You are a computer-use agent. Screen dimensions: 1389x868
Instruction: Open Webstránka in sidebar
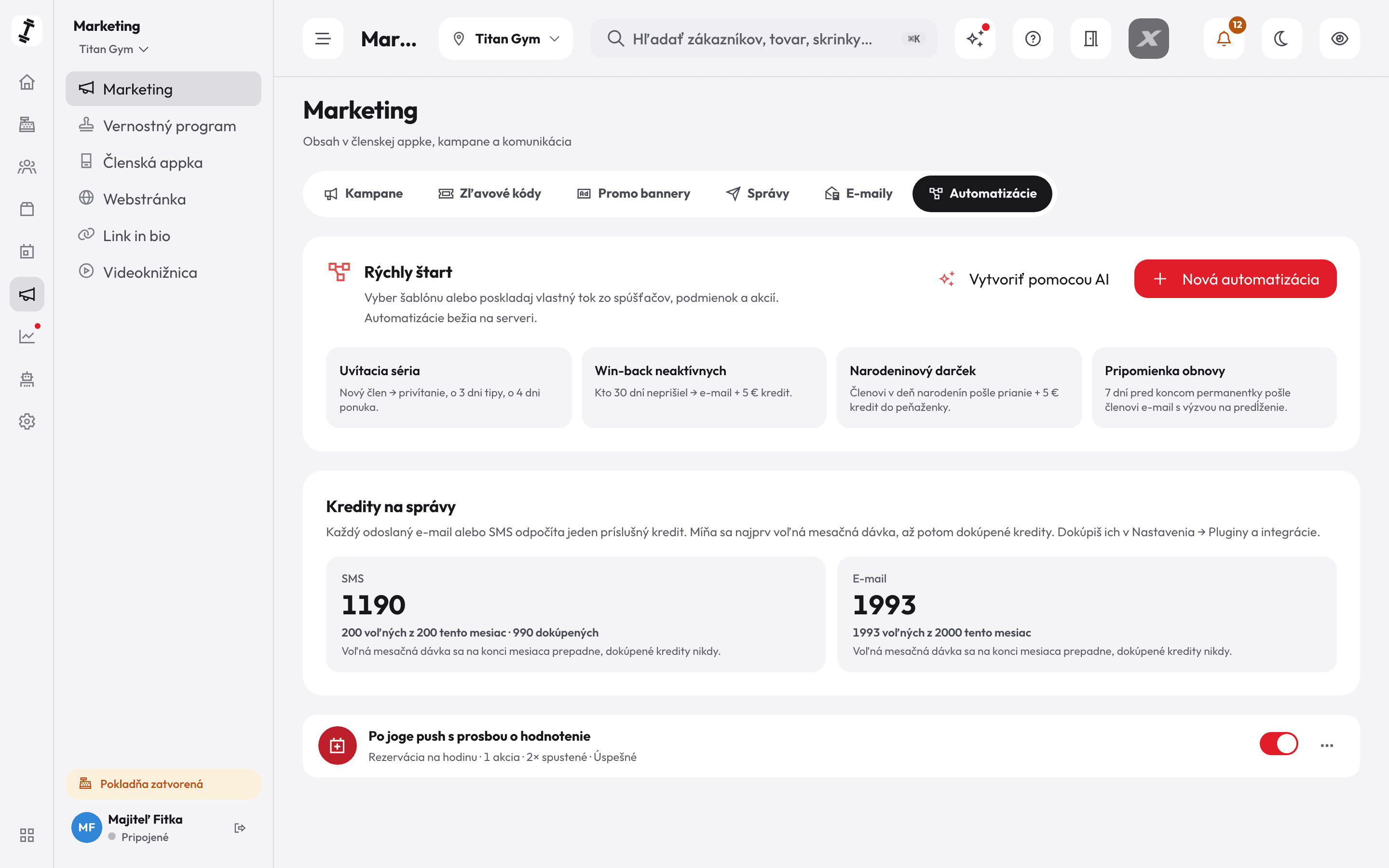pyautogui.click(x=163, y=199)
